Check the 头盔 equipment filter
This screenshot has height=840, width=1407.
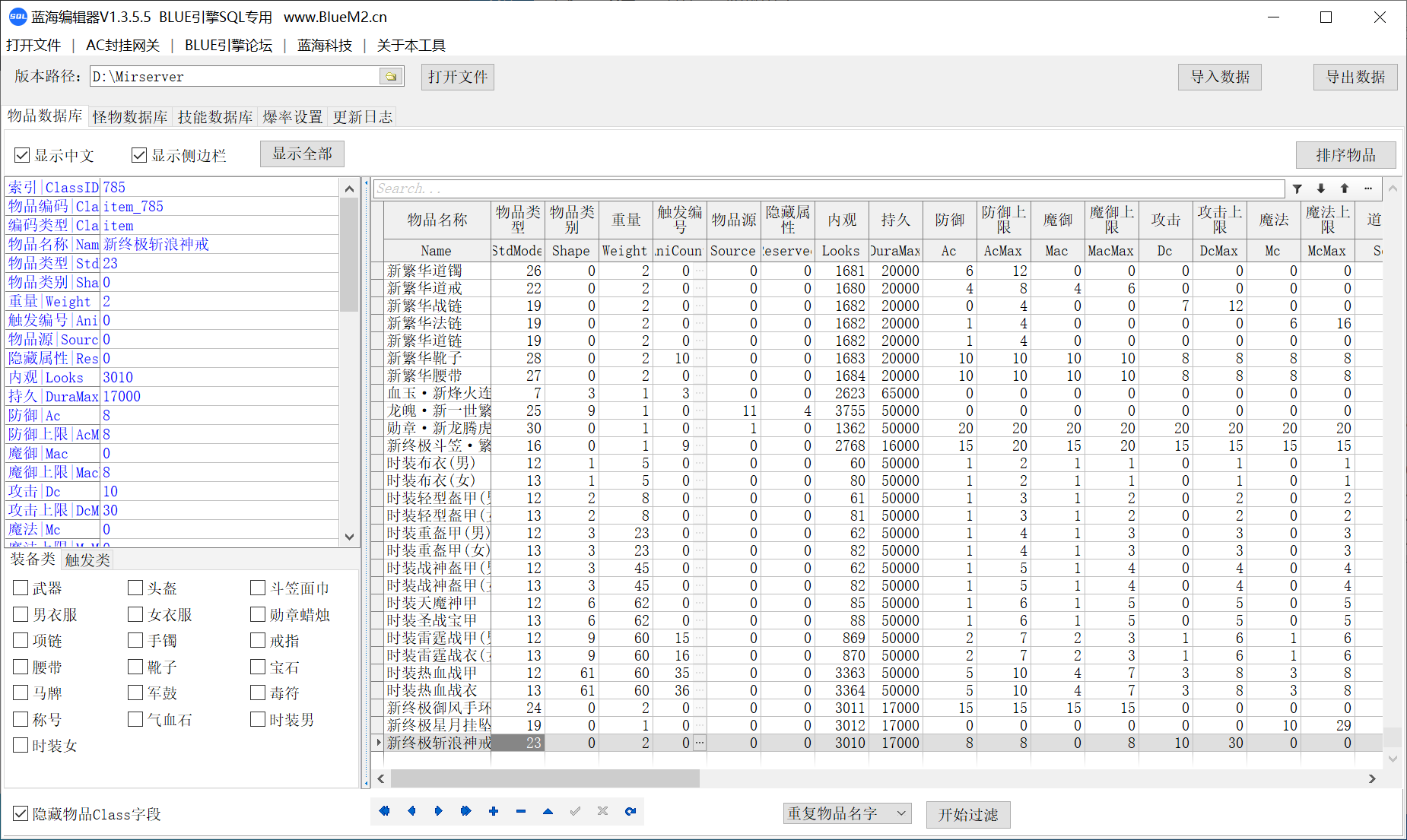coord(136,588)
